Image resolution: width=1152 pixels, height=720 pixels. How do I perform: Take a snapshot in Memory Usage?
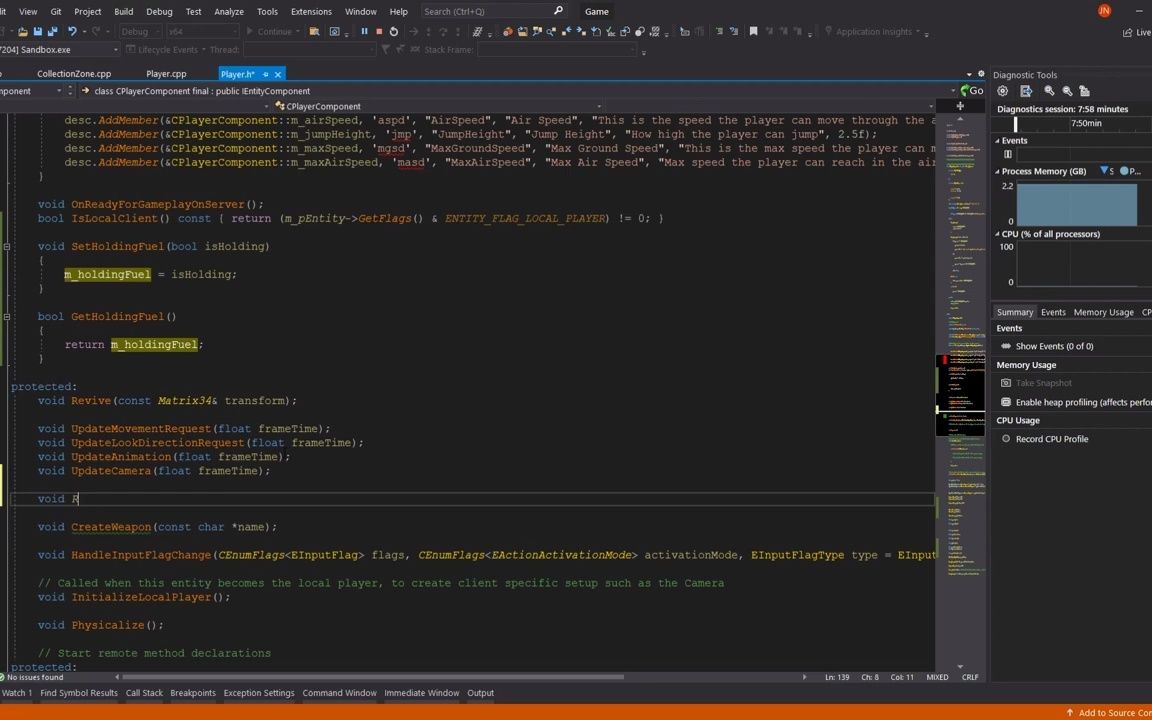tap(1043, 382)
